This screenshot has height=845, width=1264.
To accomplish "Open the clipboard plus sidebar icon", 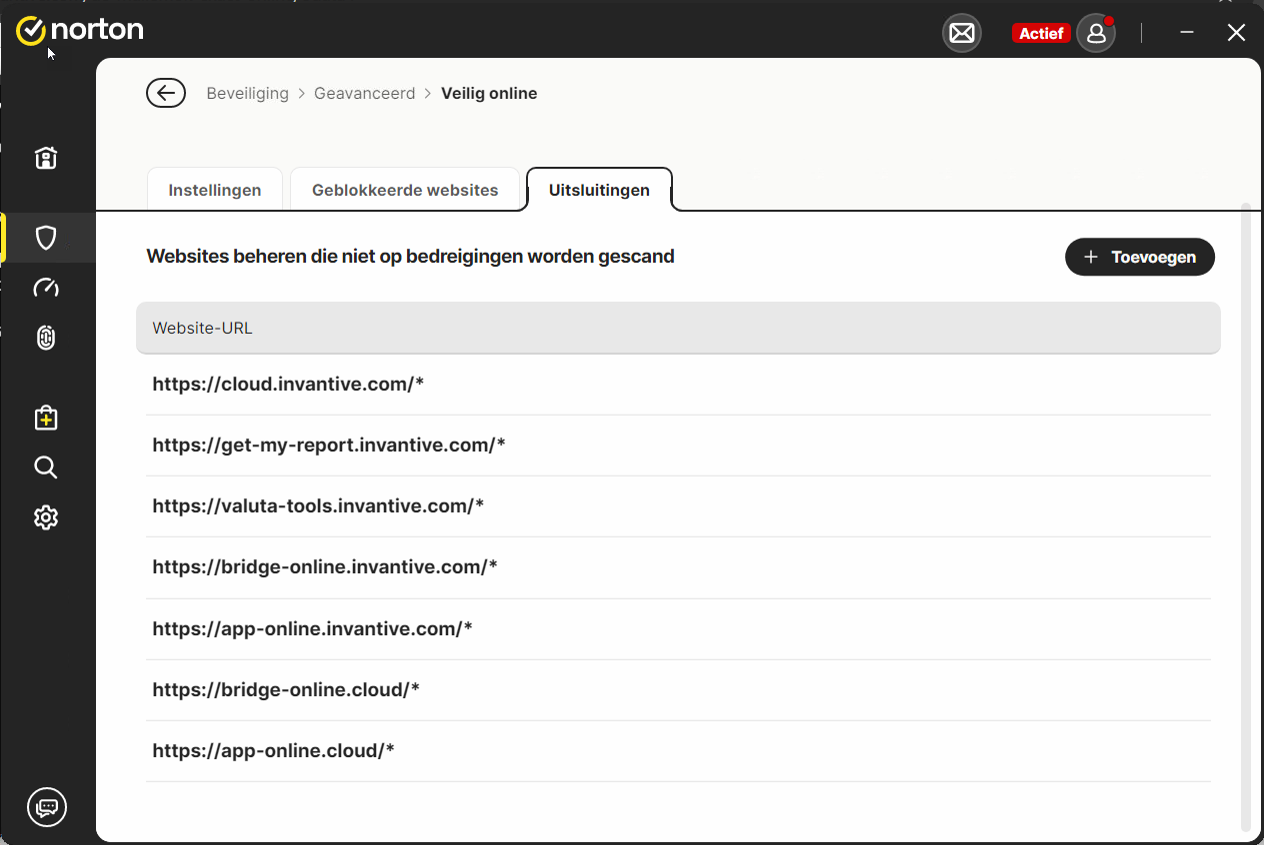I will point(46,417).
